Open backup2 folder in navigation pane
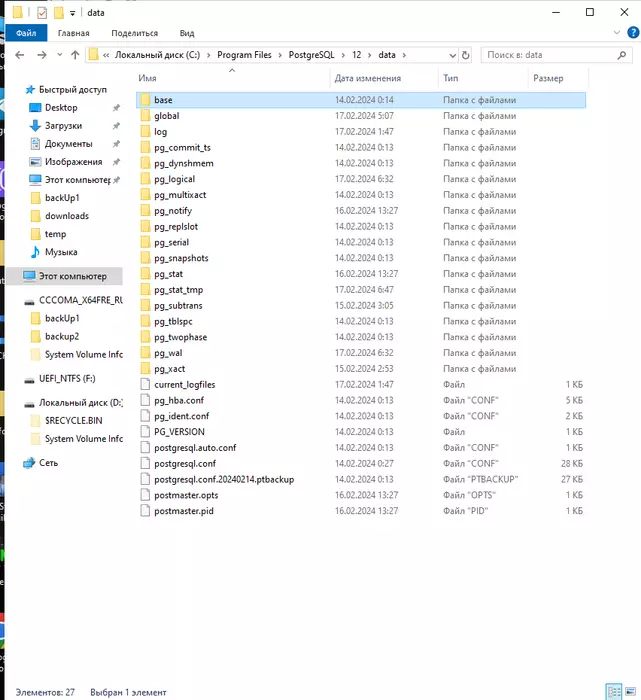 [x=62, y=336]
